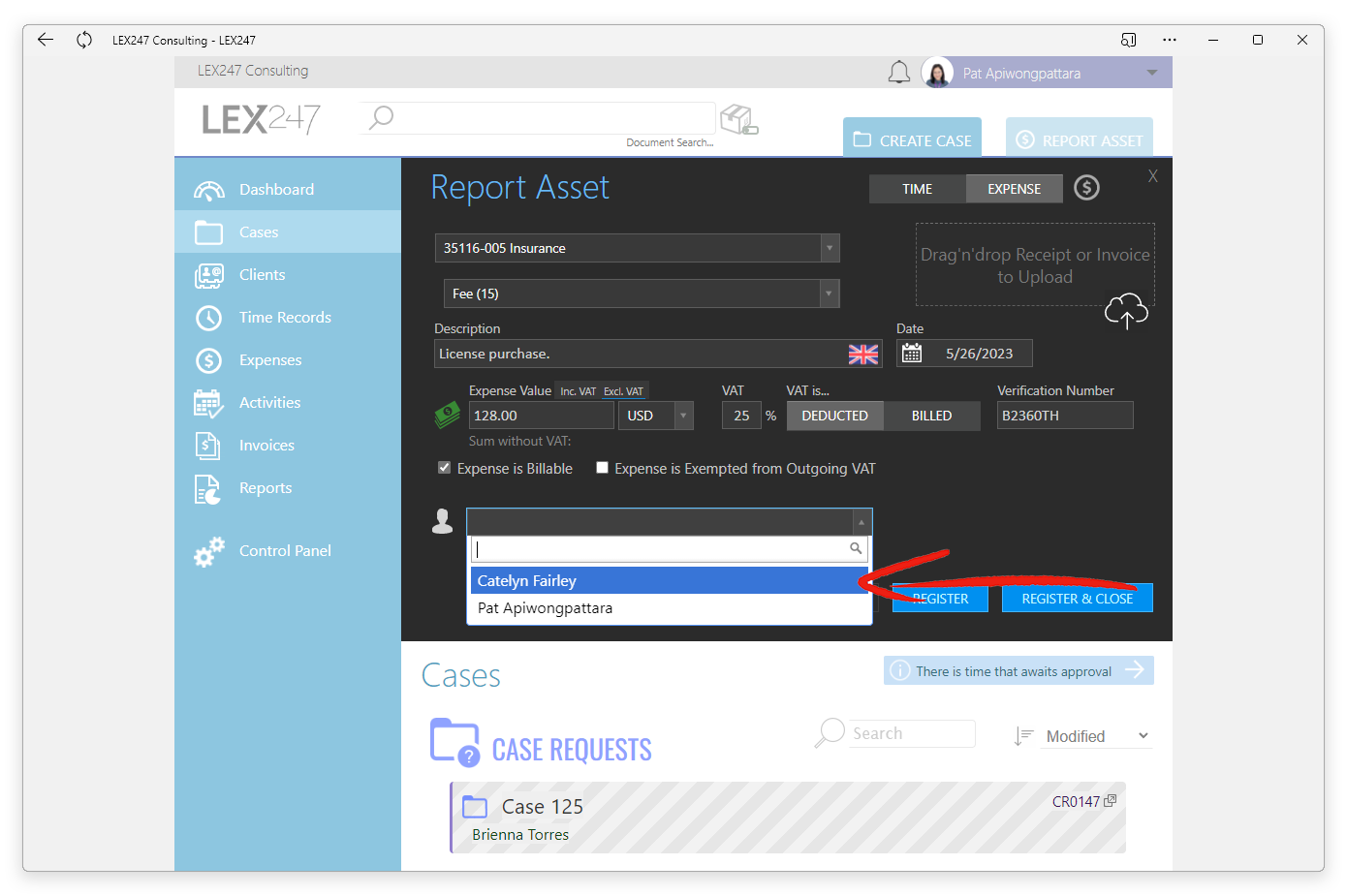The height and width of the screenshot is (896, 1347).
Task: Click the window's three-dot menu icon
Action: [x=1170, y=40]
